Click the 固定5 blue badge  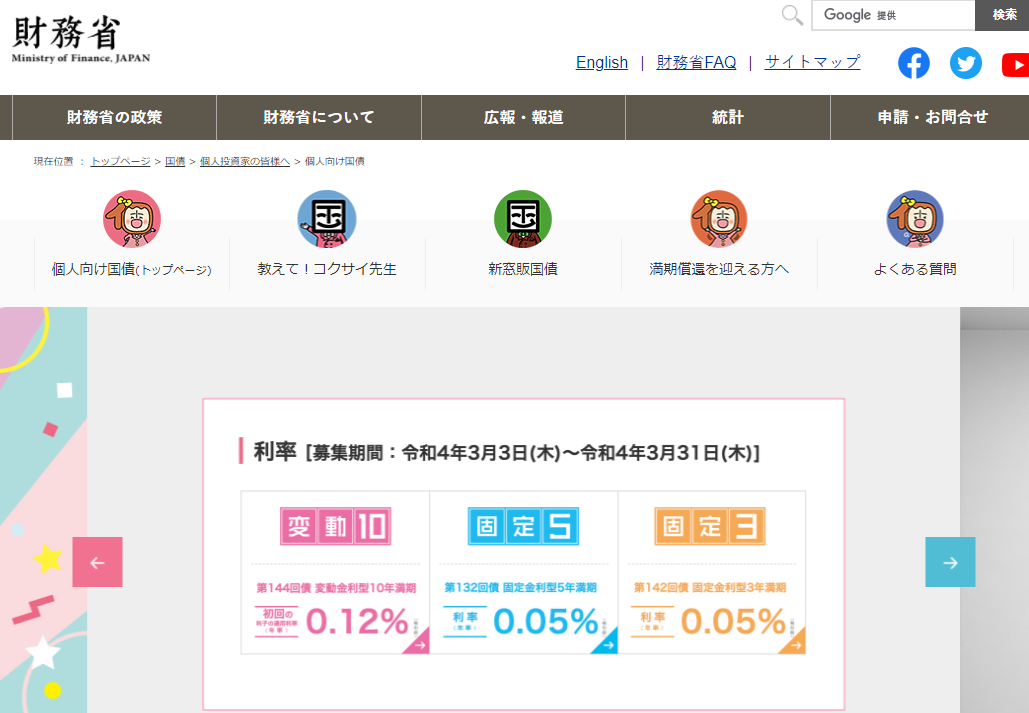[x=523, y=526]
